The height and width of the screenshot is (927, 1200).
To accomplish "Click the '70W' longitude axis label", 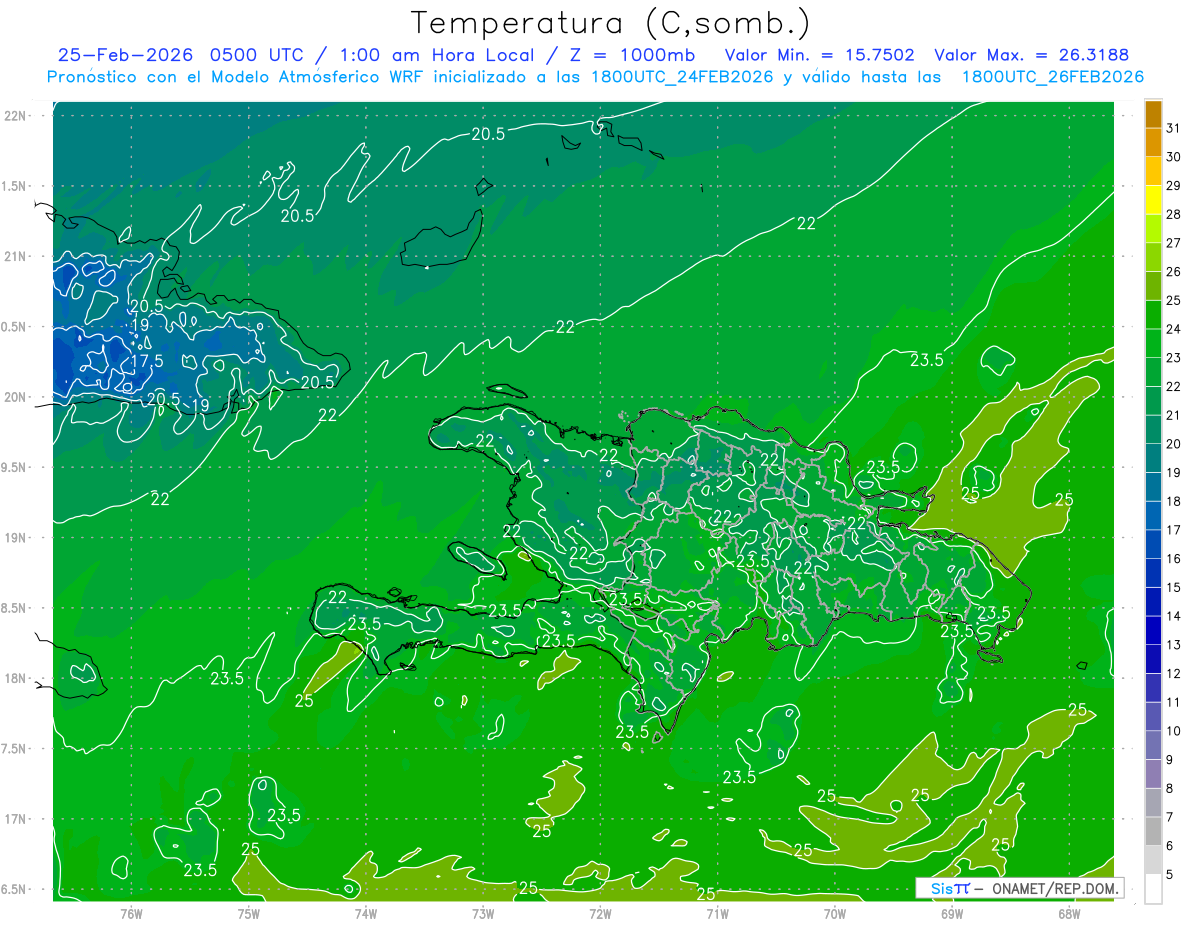I will (x=835, y=913).
